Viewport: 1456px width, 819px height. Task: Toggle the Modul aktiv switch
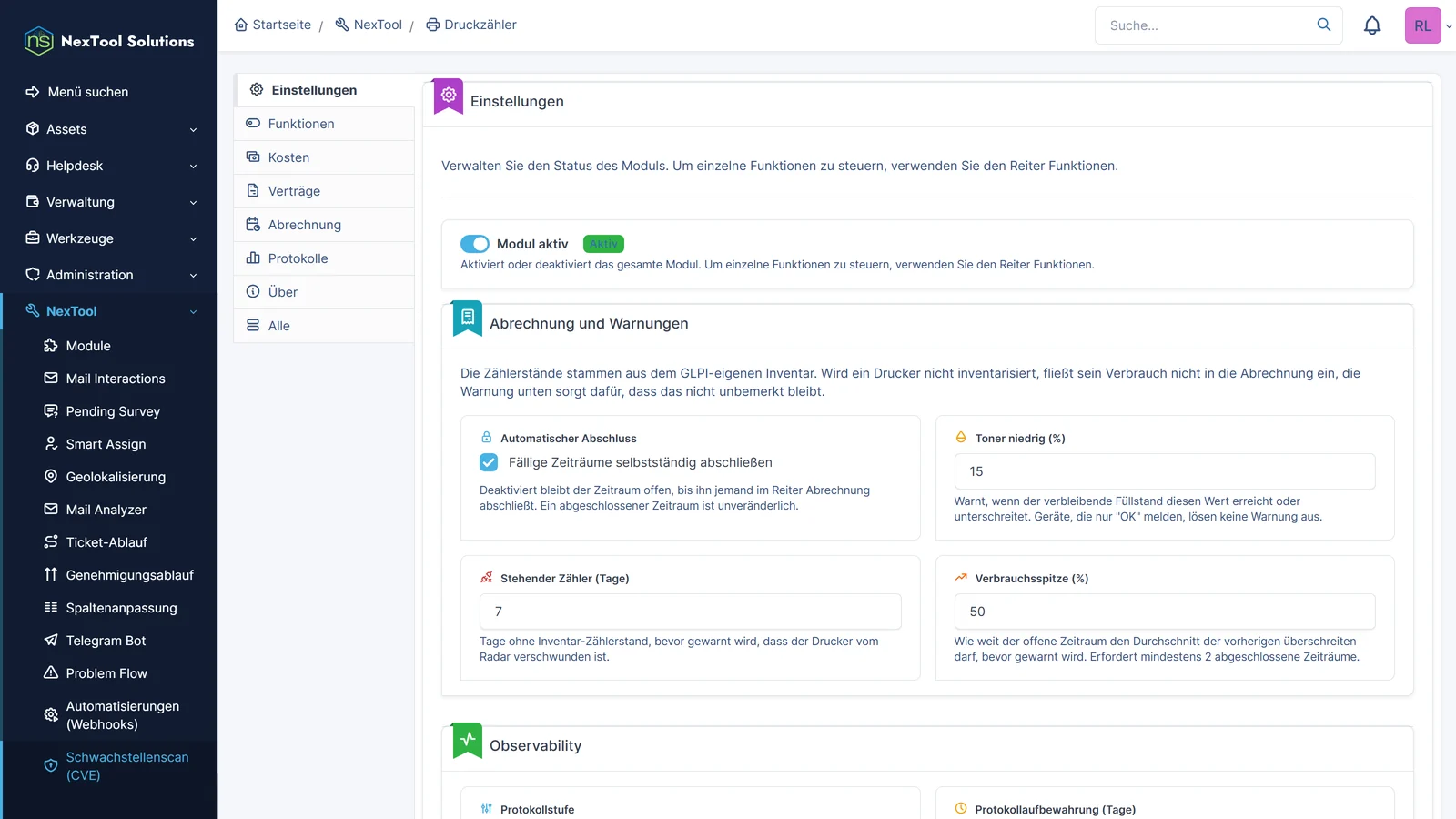point(475,244)
